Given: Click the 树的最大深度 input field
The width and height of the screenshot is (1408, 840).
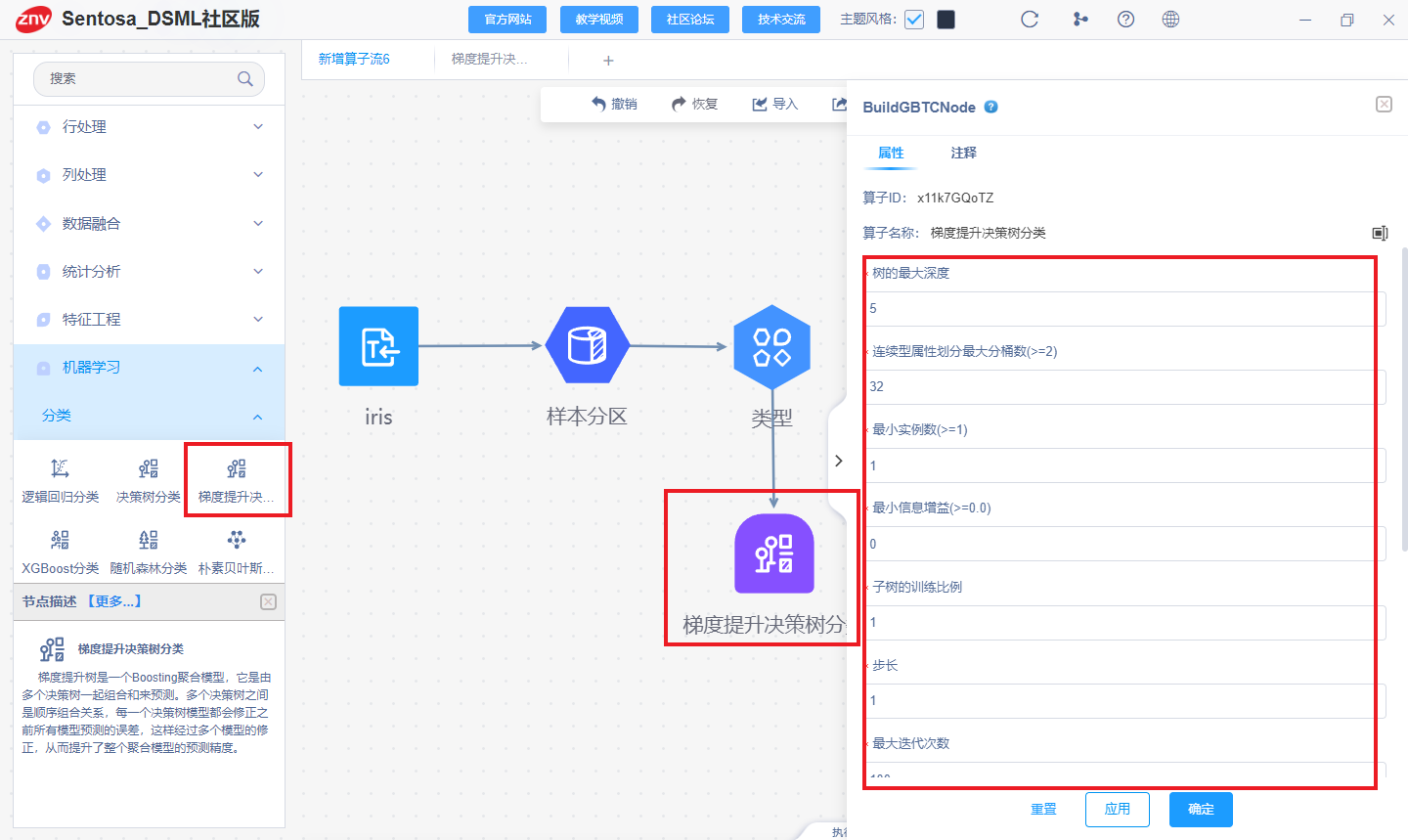Looking at the screenshot, I should point(1124,308).
